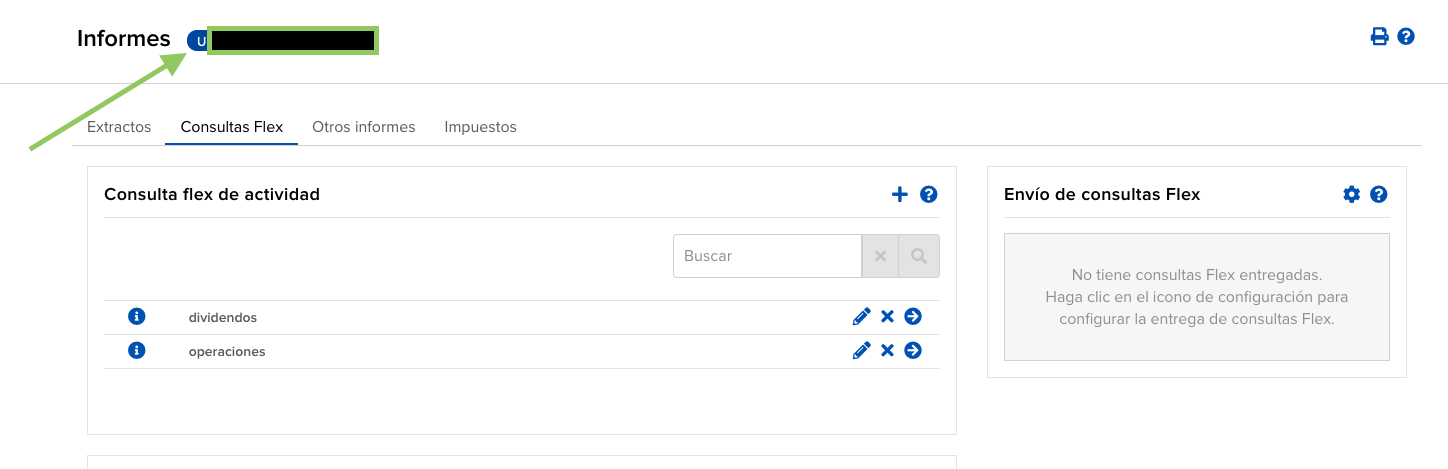Select the Consultas Flex tab
The image size is (1448, 469).
232,127
